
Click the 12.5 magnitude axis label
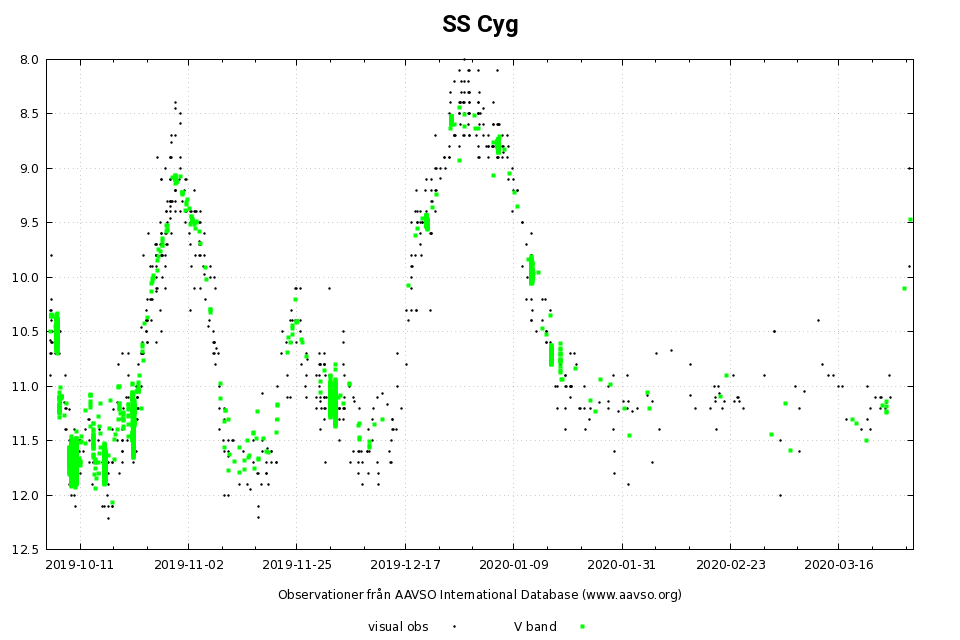pyautogui.click(x=25, y=549)
